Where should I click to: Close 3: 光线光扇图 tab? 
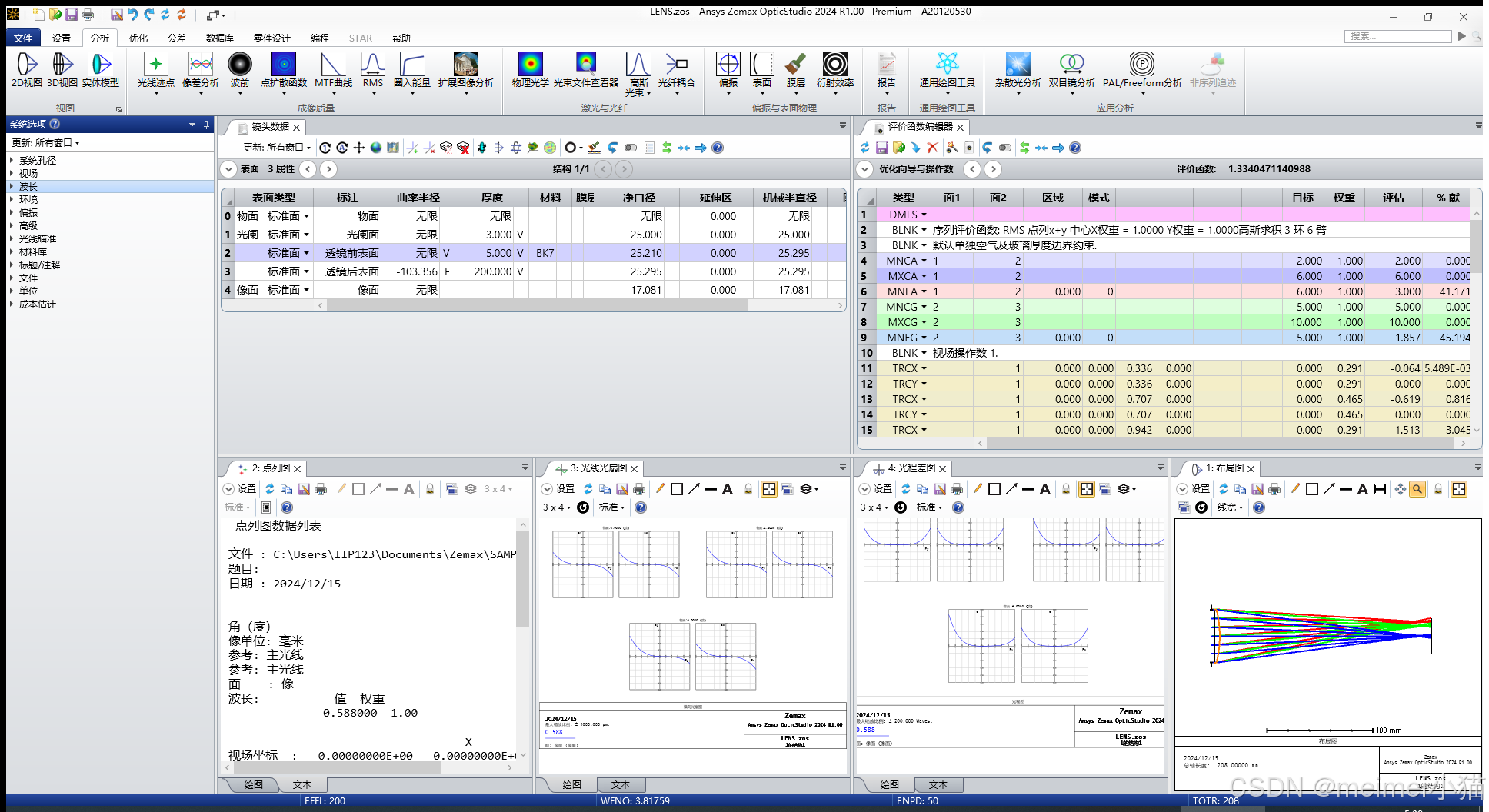pos(635,468)
